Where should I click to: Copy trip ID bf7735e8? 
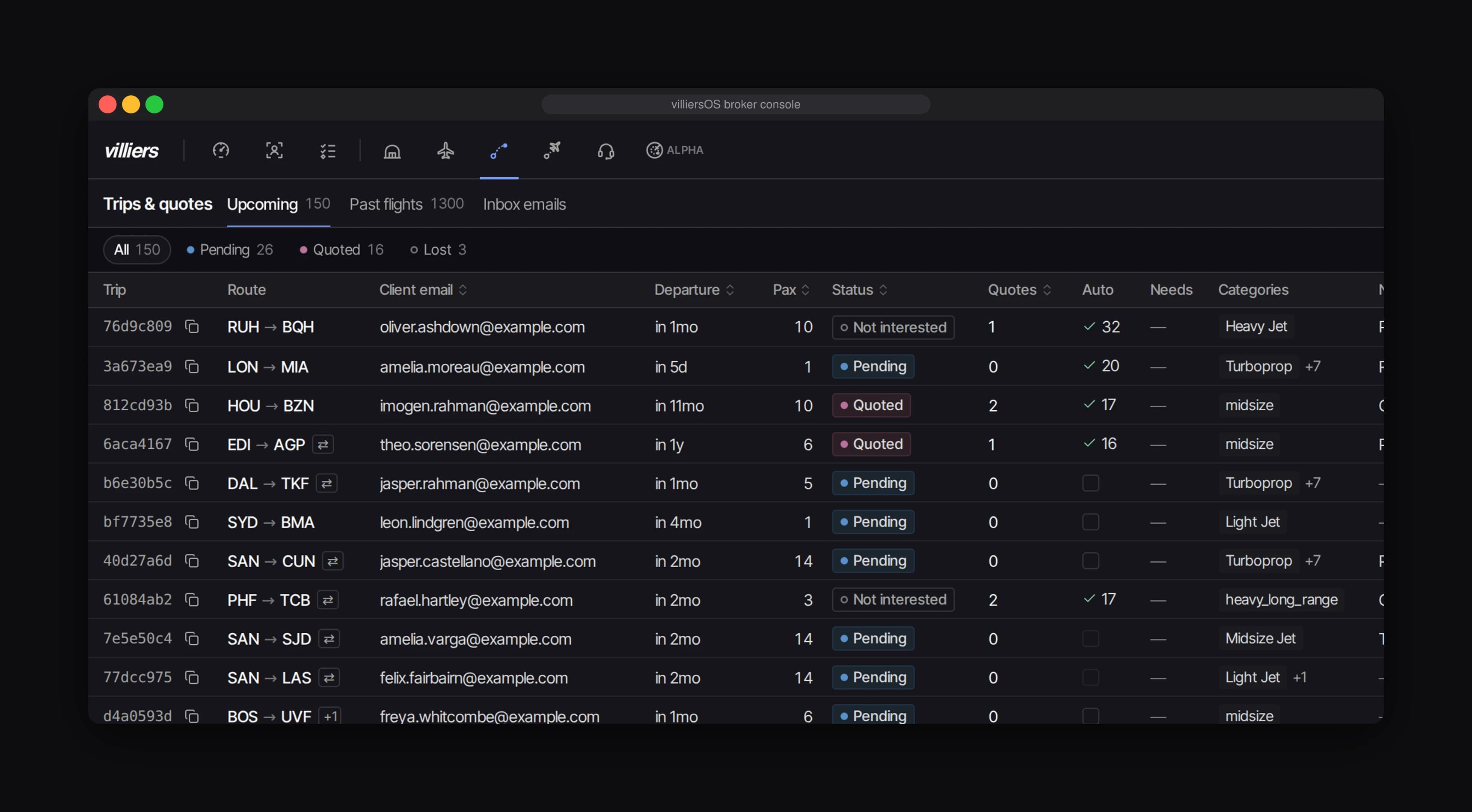(192, 522)
